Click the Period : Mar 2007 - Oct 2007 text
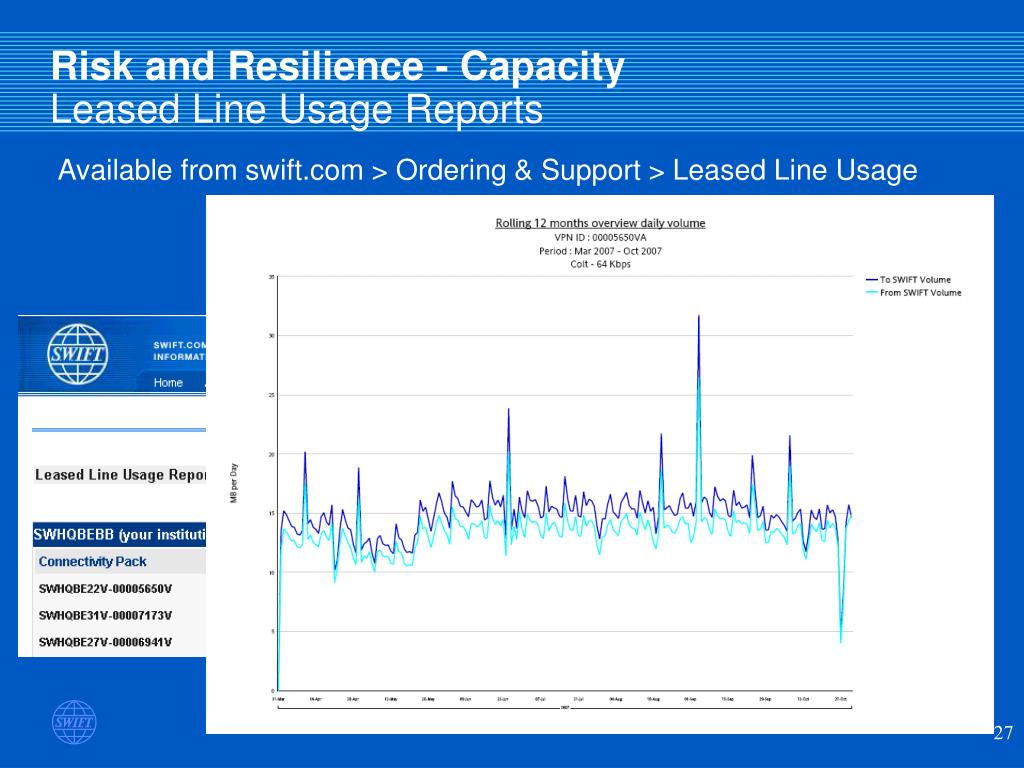The height and width of the screenshot is (768, 1024). [x=600, y=251]
